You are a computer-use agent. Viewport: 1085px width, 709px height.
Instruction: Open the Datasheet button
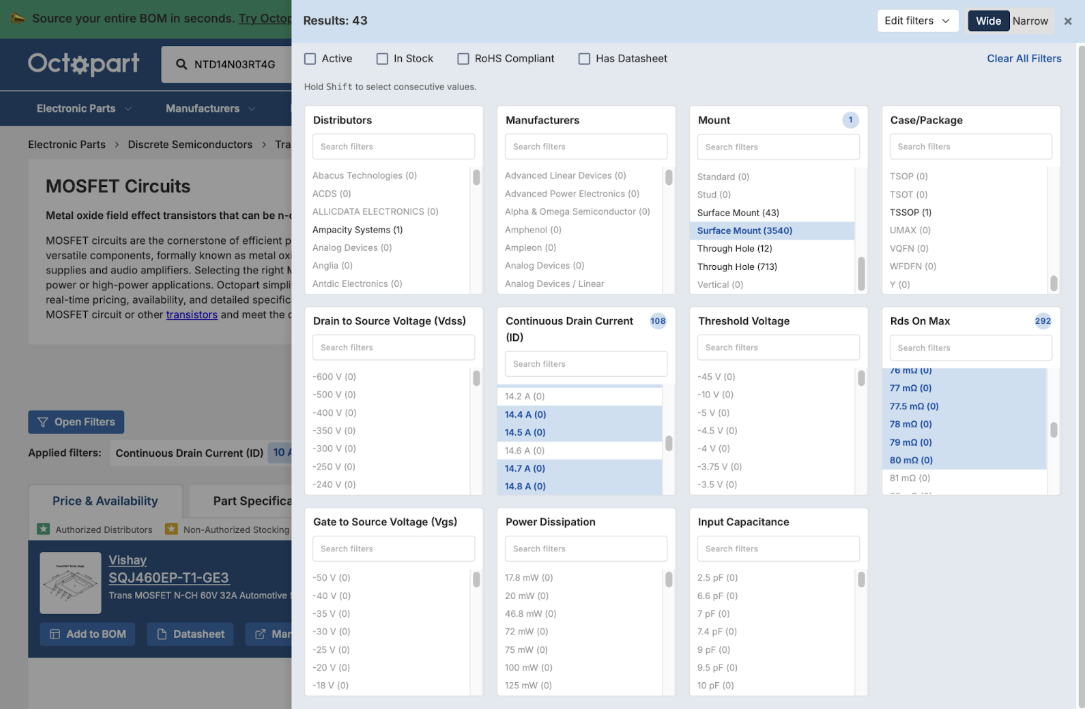[190, 634]
